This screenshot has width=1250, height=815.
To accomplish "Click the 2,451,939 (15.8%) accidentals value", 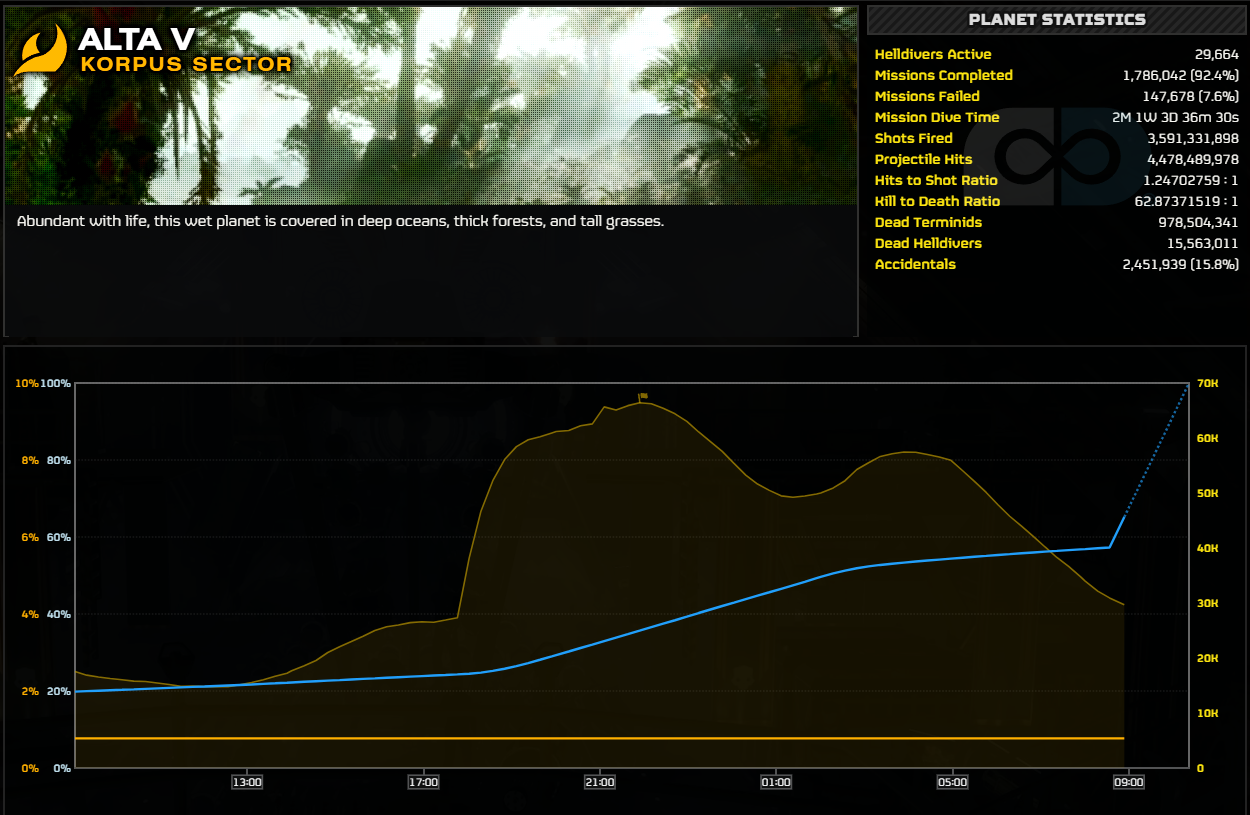I will (x=1181, y=264).
